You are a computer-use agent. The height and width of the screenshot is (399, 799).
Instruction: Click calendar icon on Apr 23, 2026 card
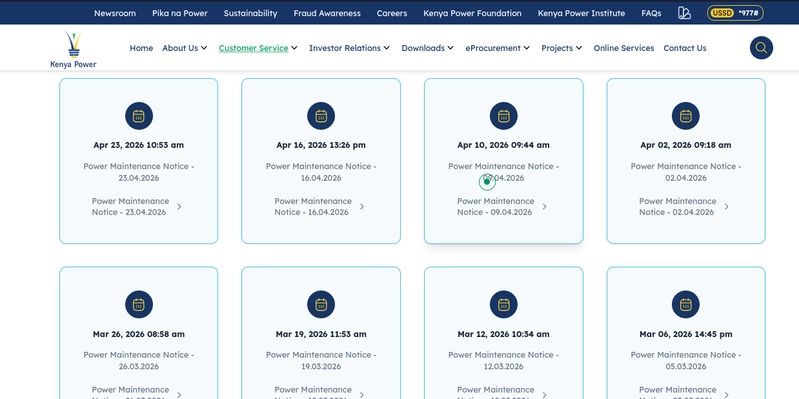click(x=139, y=116)
